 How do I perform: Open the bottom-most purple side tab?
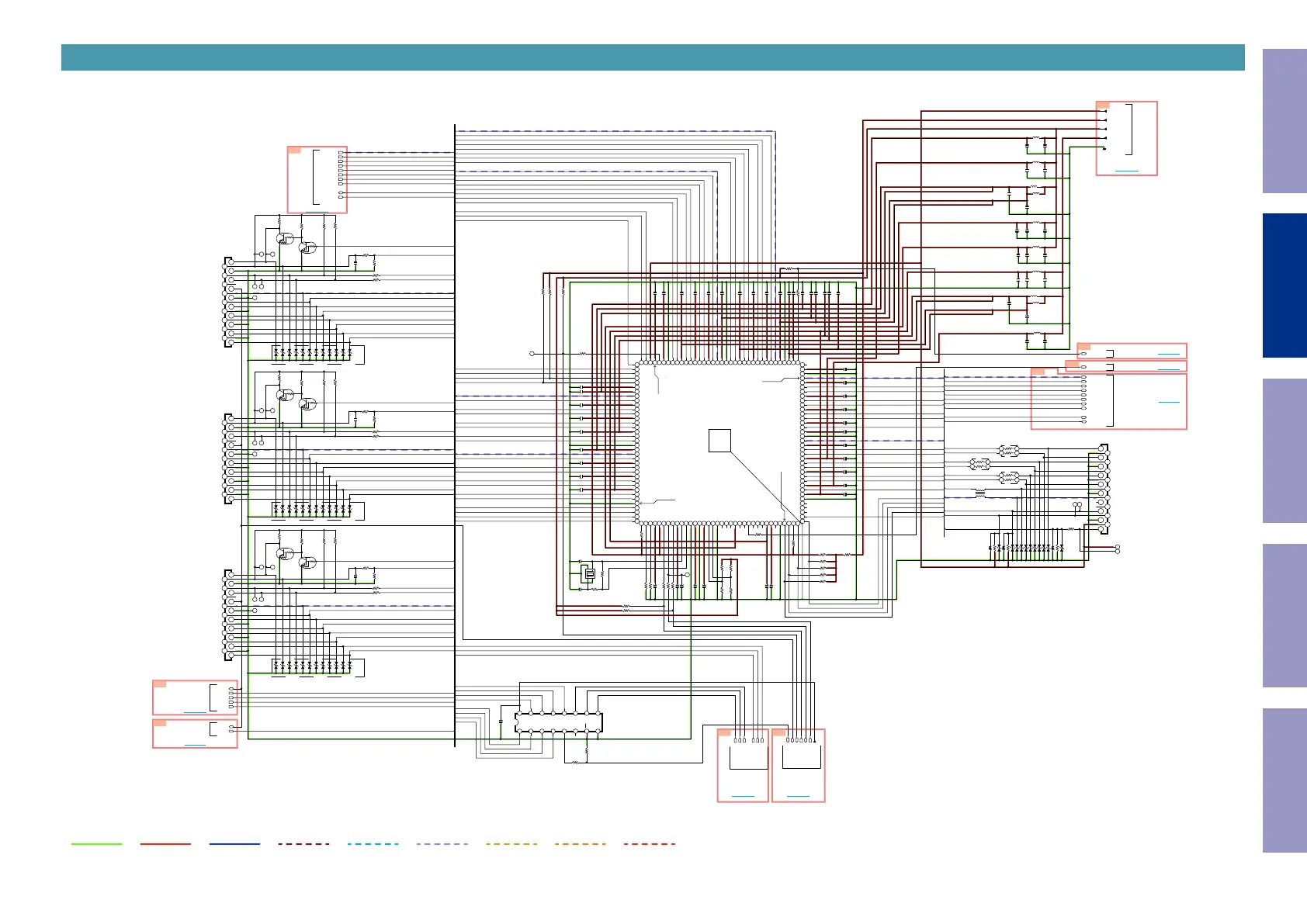point(1284,780)
